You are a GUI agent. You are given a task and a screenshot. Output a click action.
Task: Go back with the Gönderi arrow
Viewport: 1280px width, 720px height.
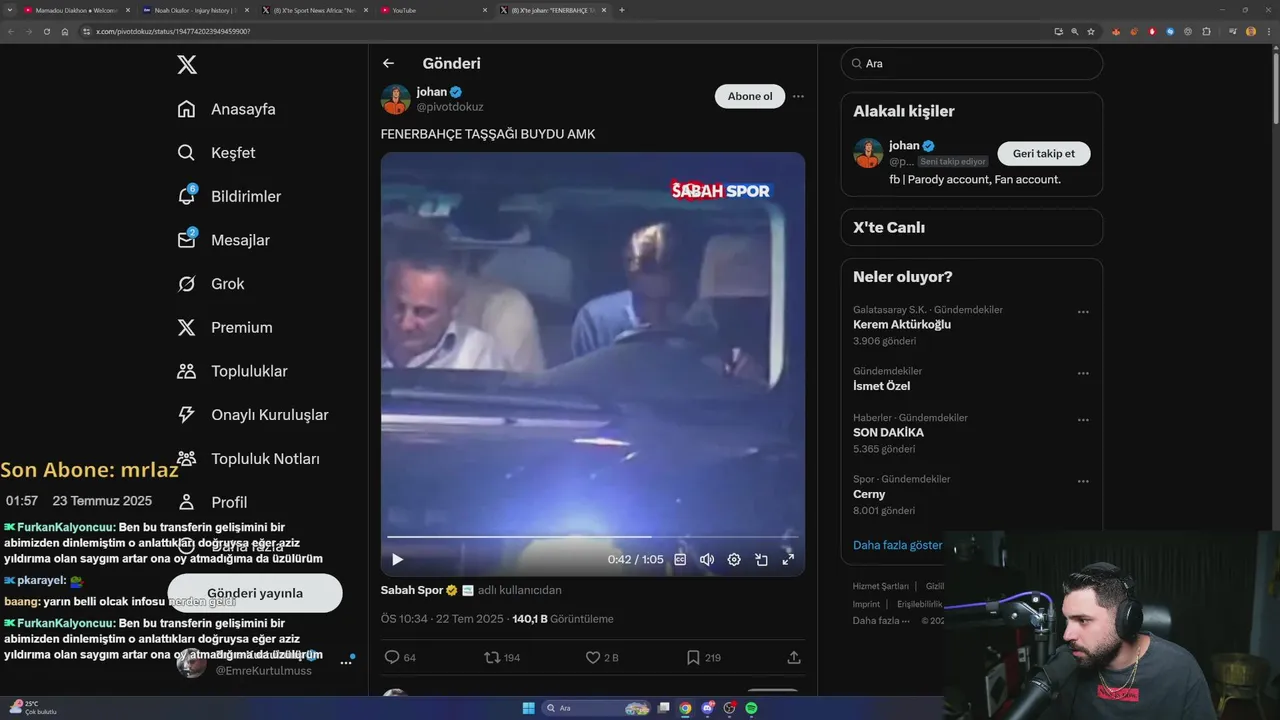pyautogui.click(x=388, y=63)
